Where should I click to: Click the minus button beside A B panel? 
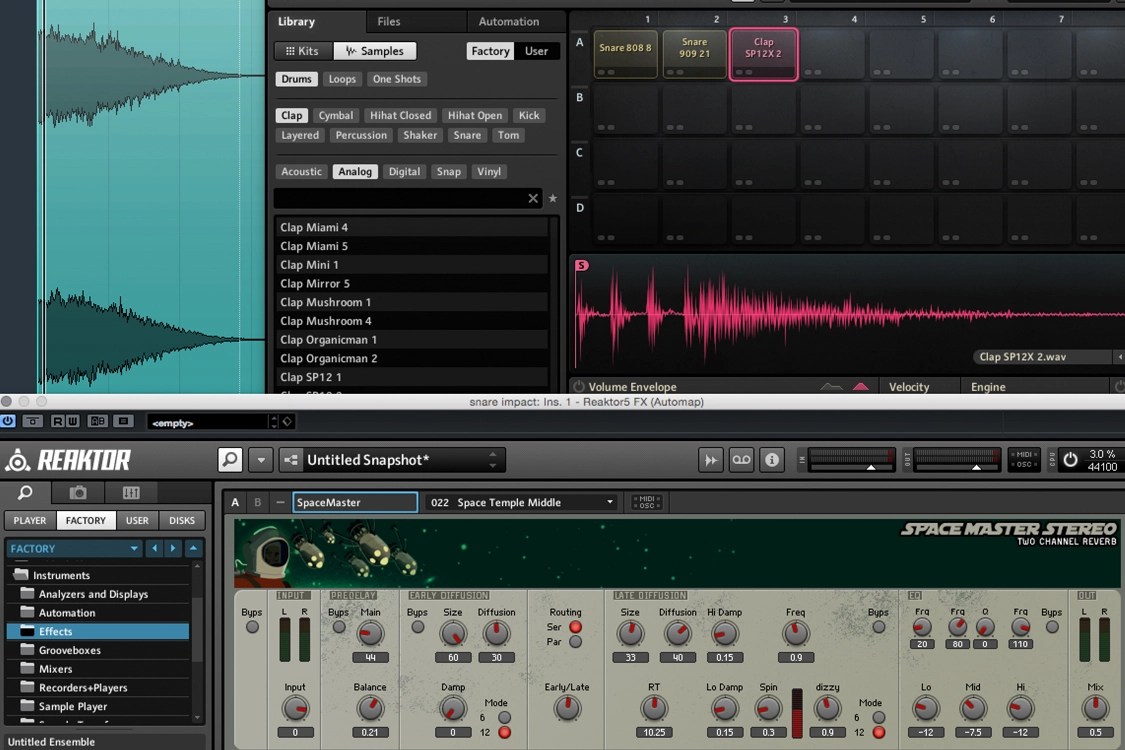pos(281,502)
